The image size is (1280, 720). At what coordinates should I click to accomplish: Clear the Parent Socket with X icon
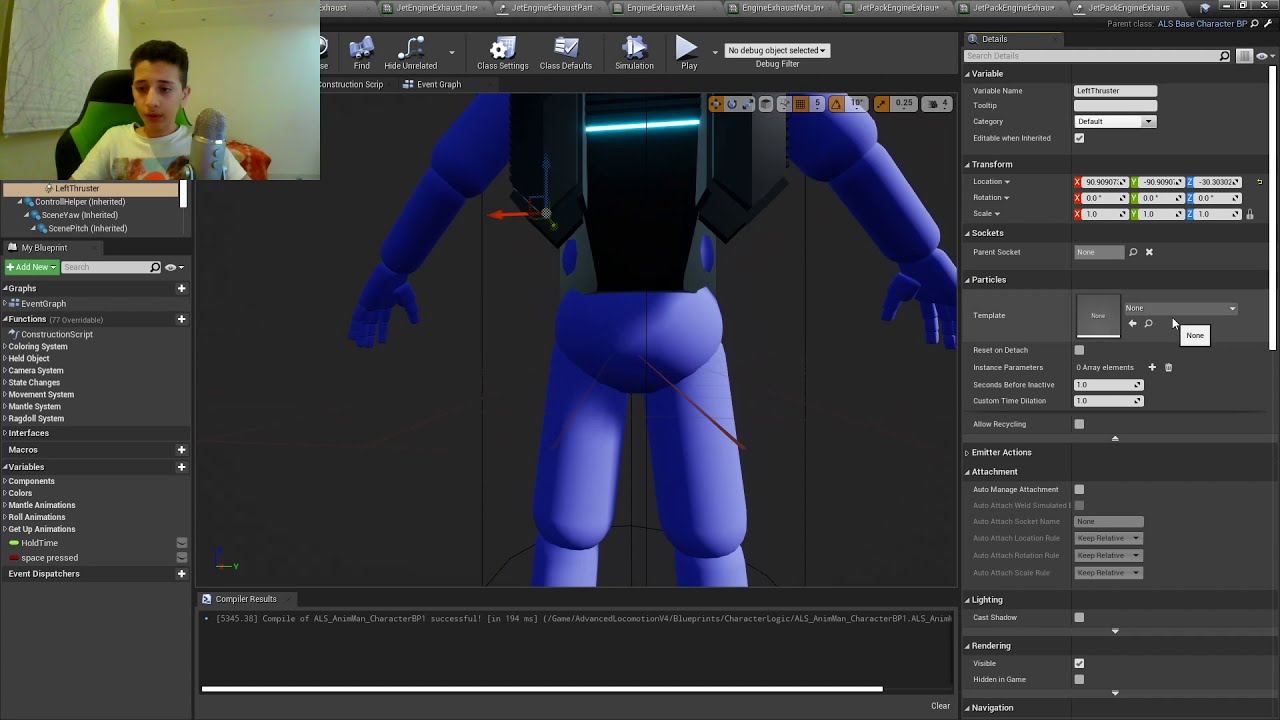click(1149, 252)
